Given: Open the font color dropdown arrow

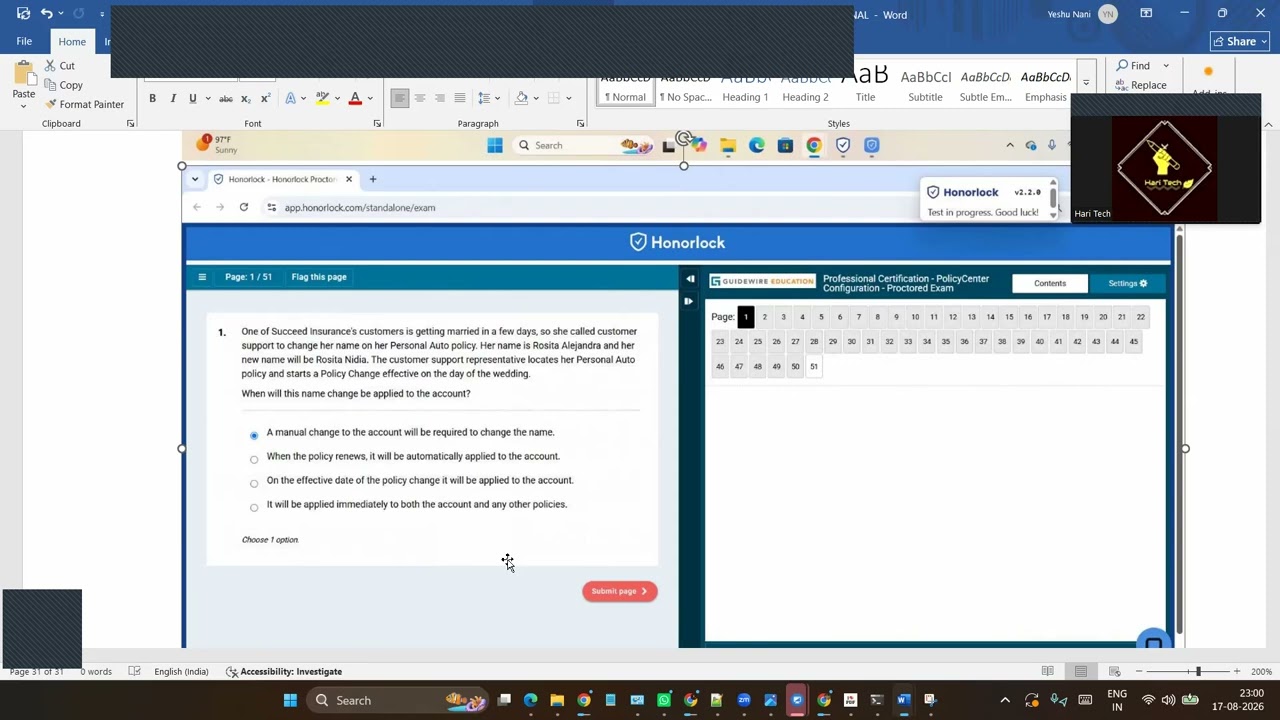Looking at the screenshot, I should (x=370, y=98).
